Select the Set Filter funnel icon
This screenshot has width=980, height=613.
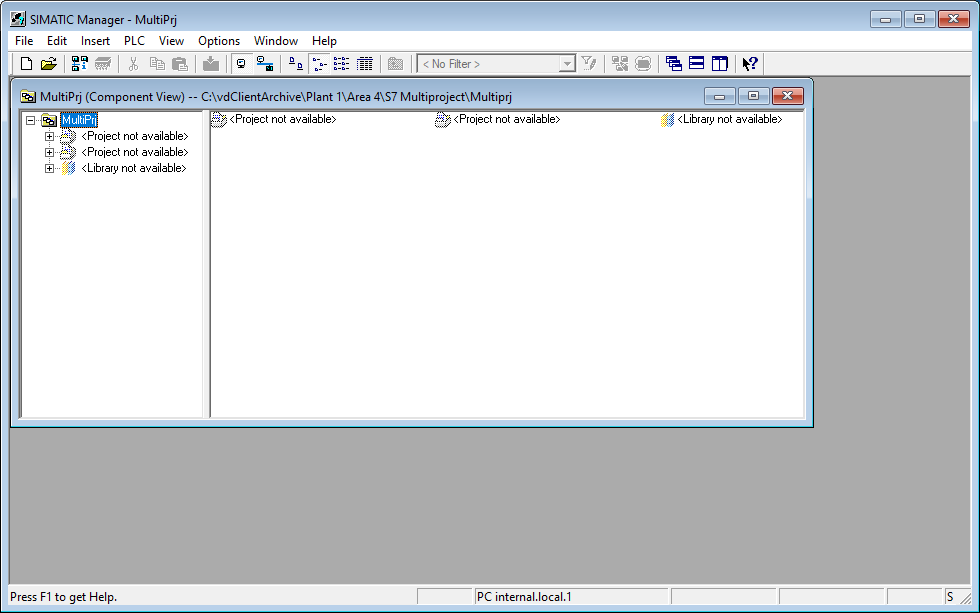pyautogui.click(x=589, y=63)
